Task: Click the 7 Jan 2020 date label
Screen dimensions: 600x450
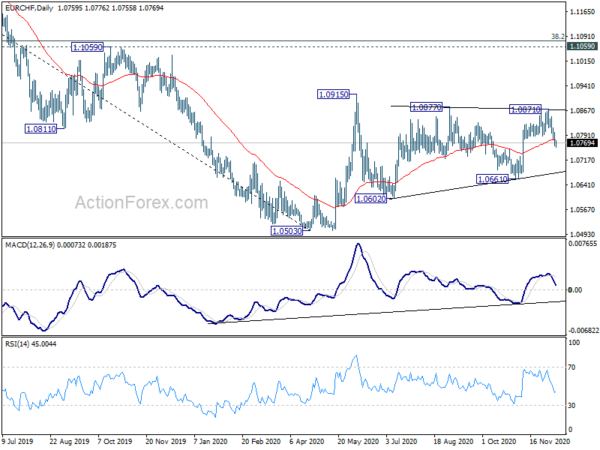Action: pos(211,441)
